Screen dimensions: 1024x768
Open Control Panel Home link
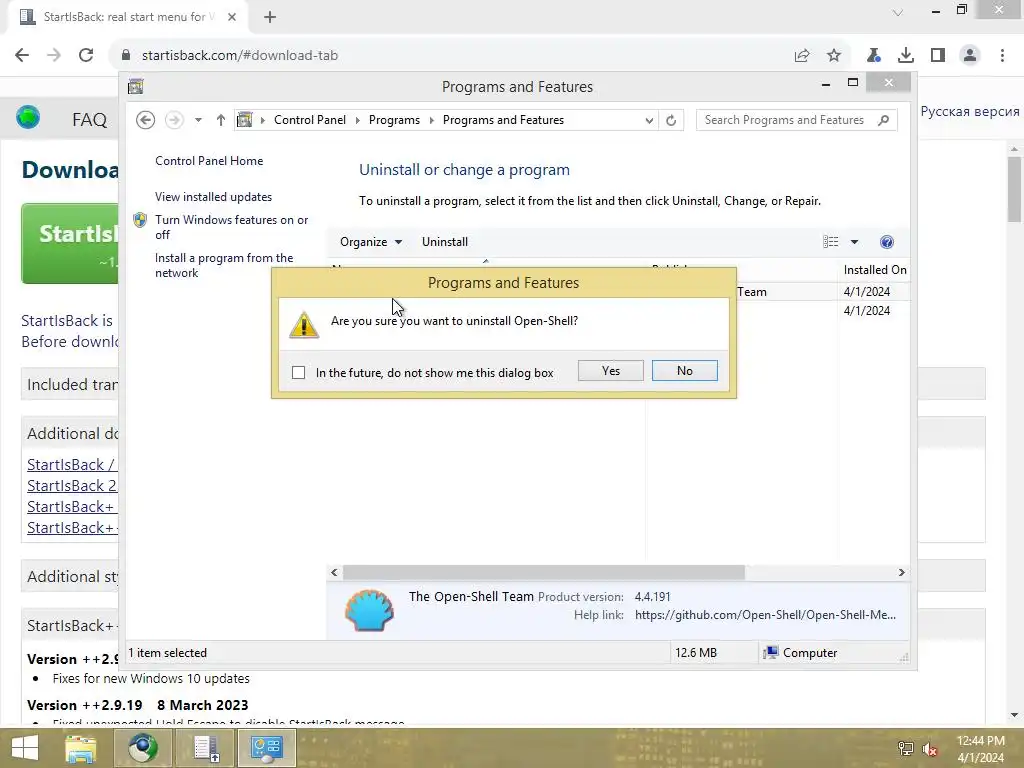coord(209,161)
